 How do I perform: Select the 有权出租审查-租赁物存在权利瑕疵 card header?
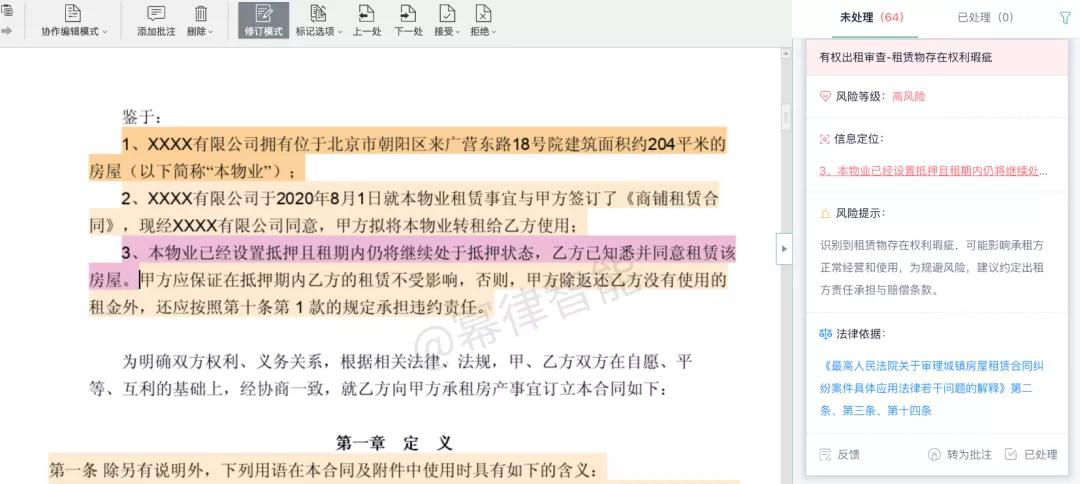tap(937, 58)
